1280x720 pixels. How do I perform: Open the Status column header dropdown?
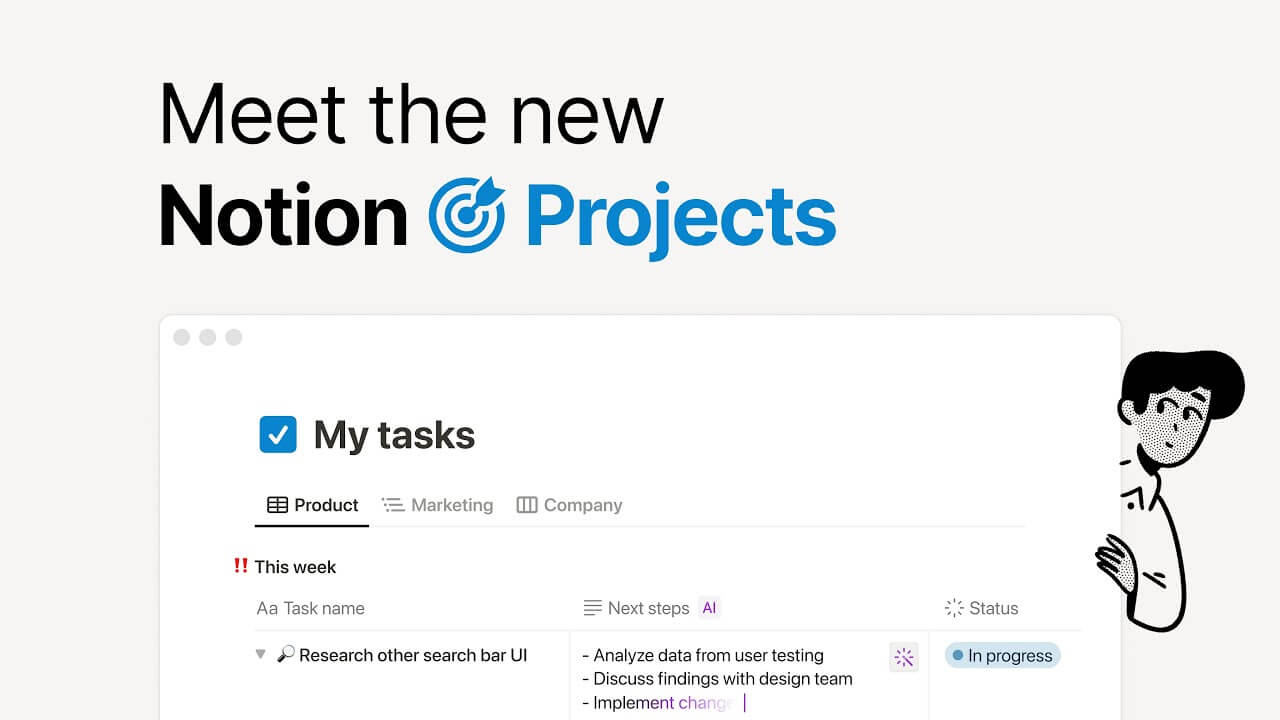point(992,608)
